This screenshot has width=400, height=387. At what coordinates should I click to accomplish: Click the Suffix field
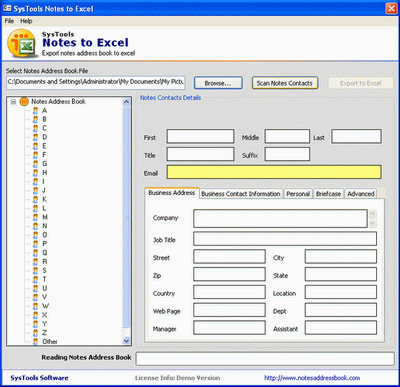(x=287, y=154)
